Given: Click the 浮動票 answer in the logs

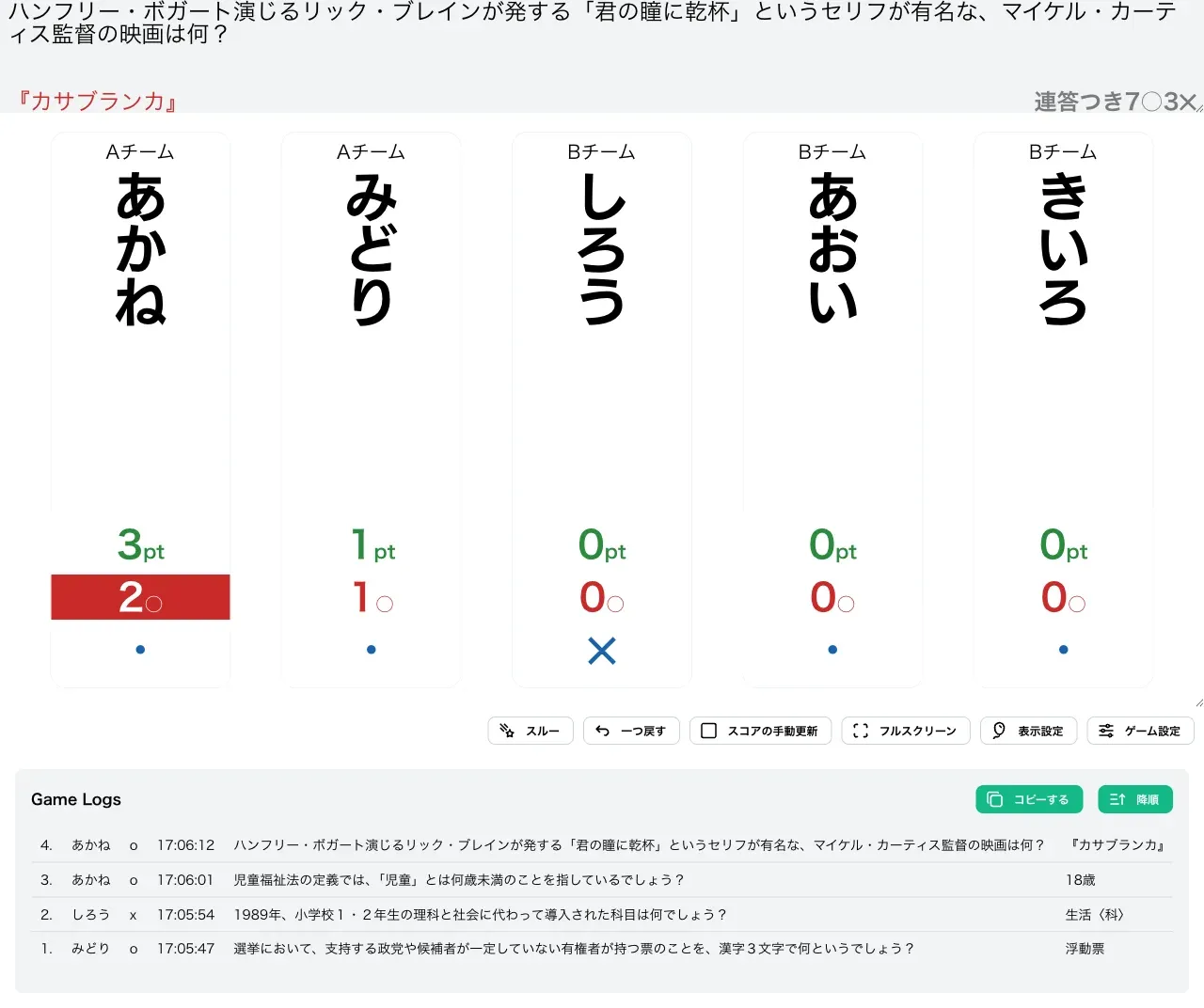Looking at the screenshot, I should (x=1085, y=949).
